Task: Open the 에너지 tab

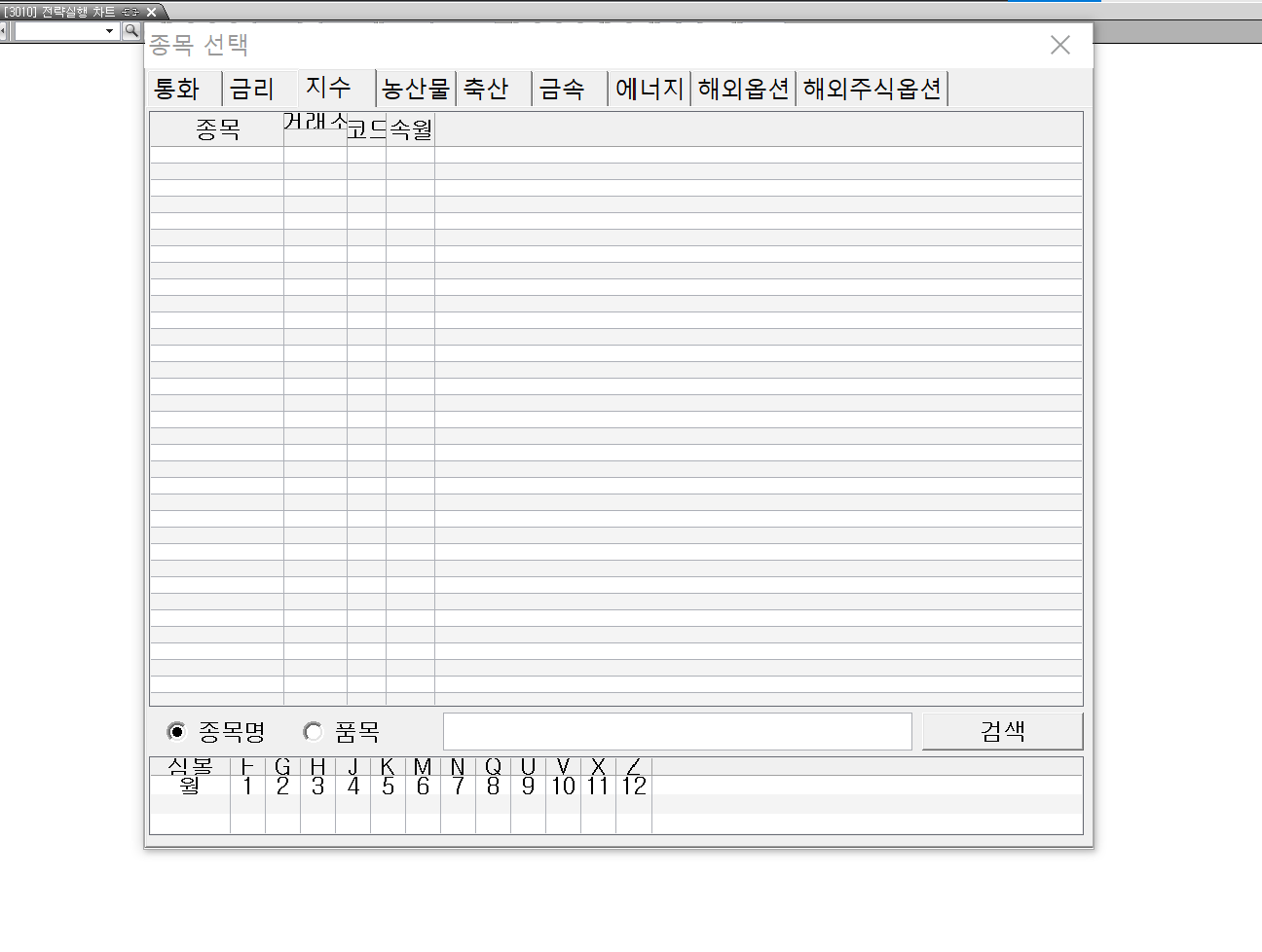Action: [649, 89]
